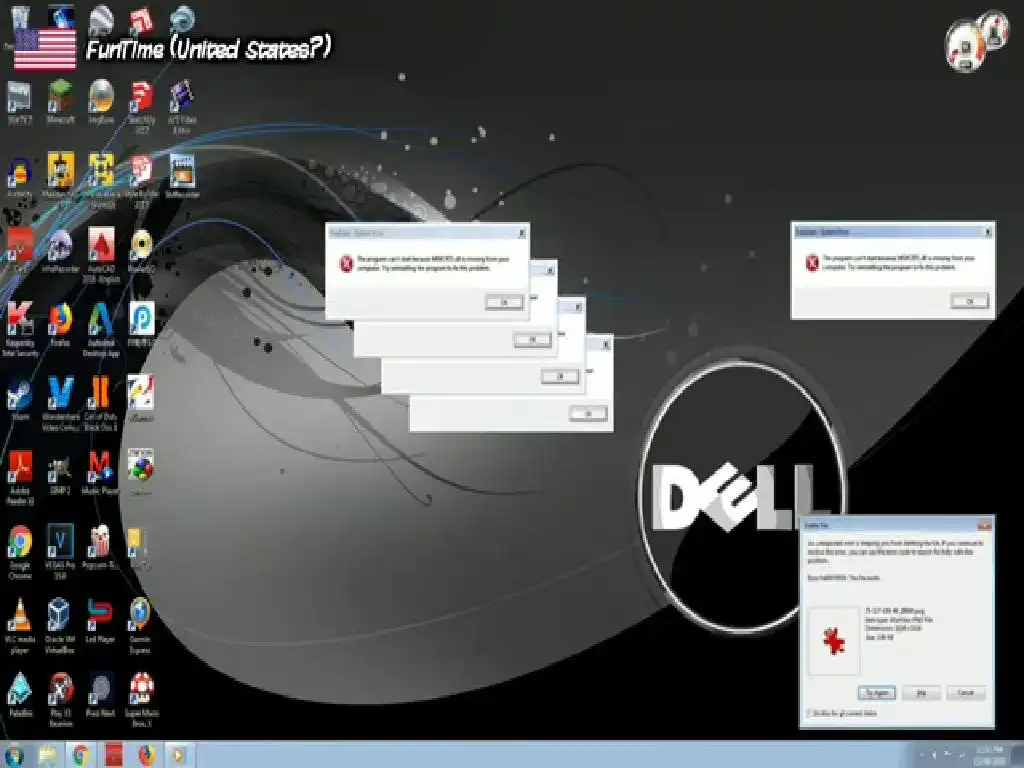Open the media player taskbar icon
The height and width of the screenshot is (768, 1024).
click(x=179, y=755)
